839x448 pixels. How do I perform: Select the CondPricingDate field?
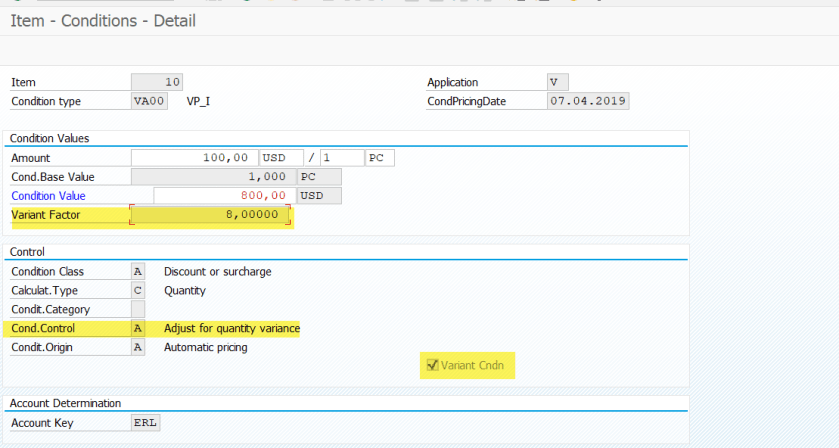(588, 101)
